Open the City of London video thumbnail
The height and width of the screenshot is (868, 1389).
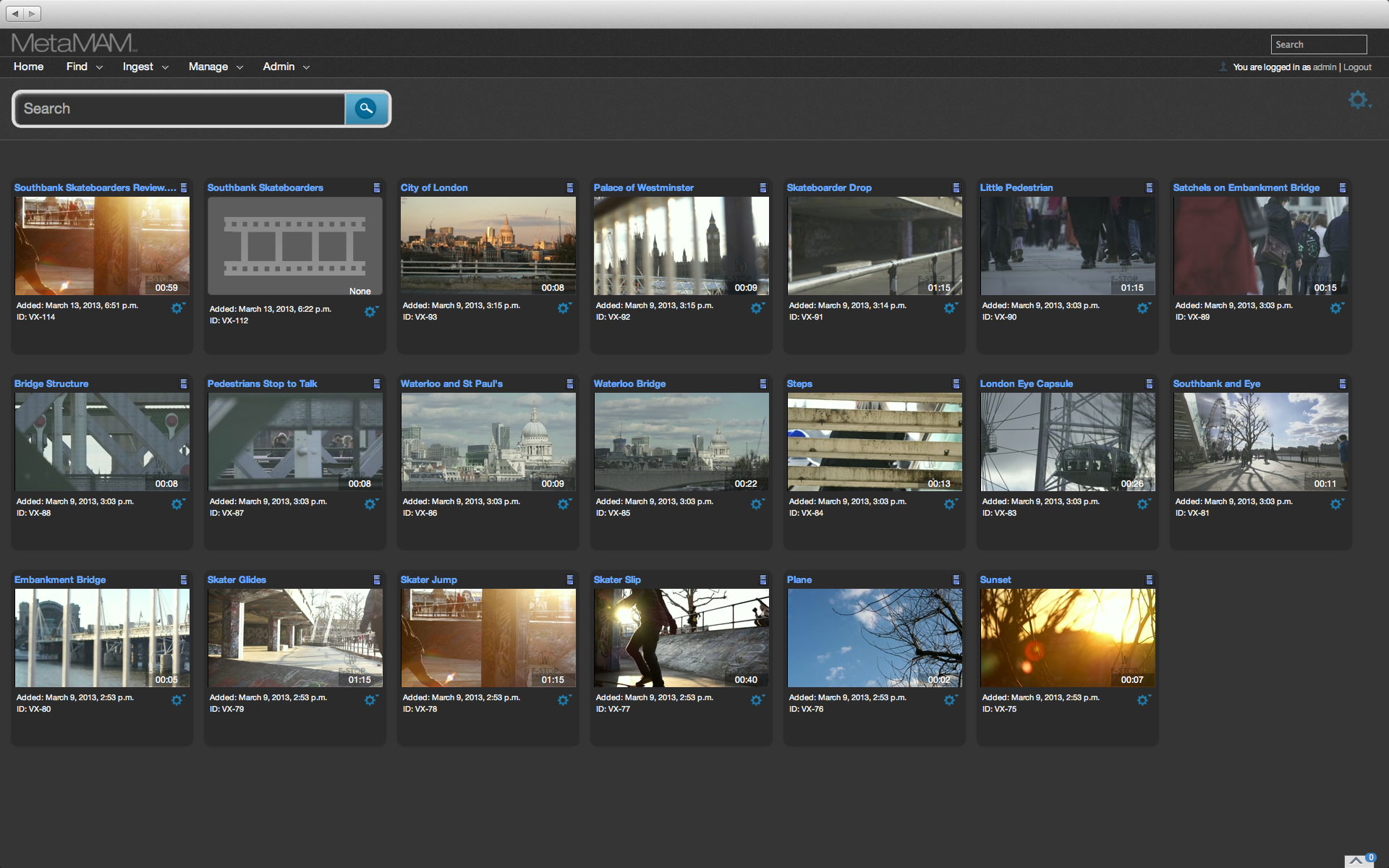(x=488, y=246)
